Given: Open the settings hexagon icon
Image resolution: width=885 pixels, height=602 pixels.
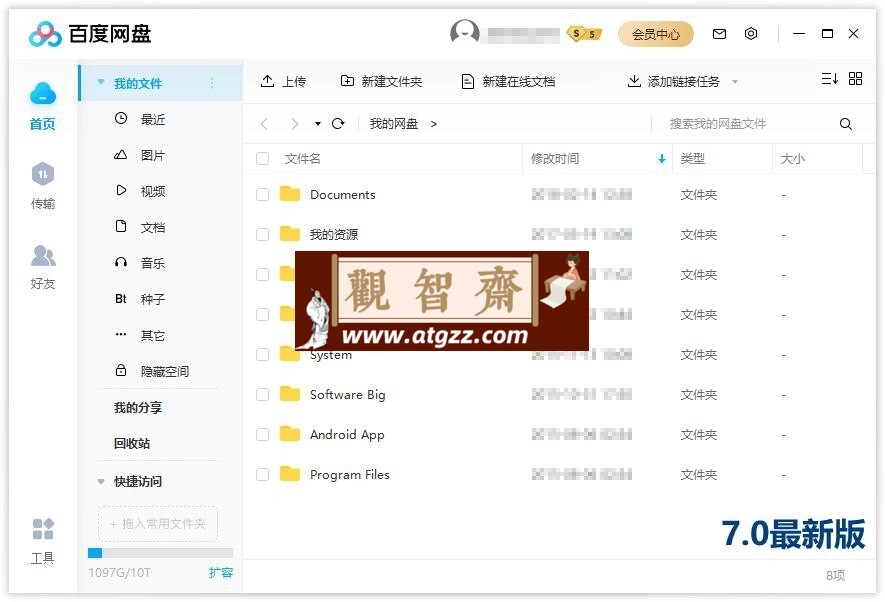Looking at the screenshot, I should (x=751, y=34).
